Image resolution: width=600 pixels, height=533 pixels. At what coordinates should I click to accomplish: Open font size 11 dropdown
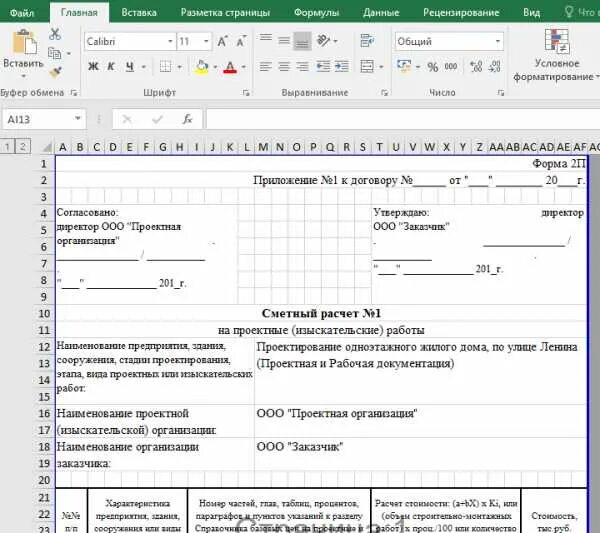[206, 41]
